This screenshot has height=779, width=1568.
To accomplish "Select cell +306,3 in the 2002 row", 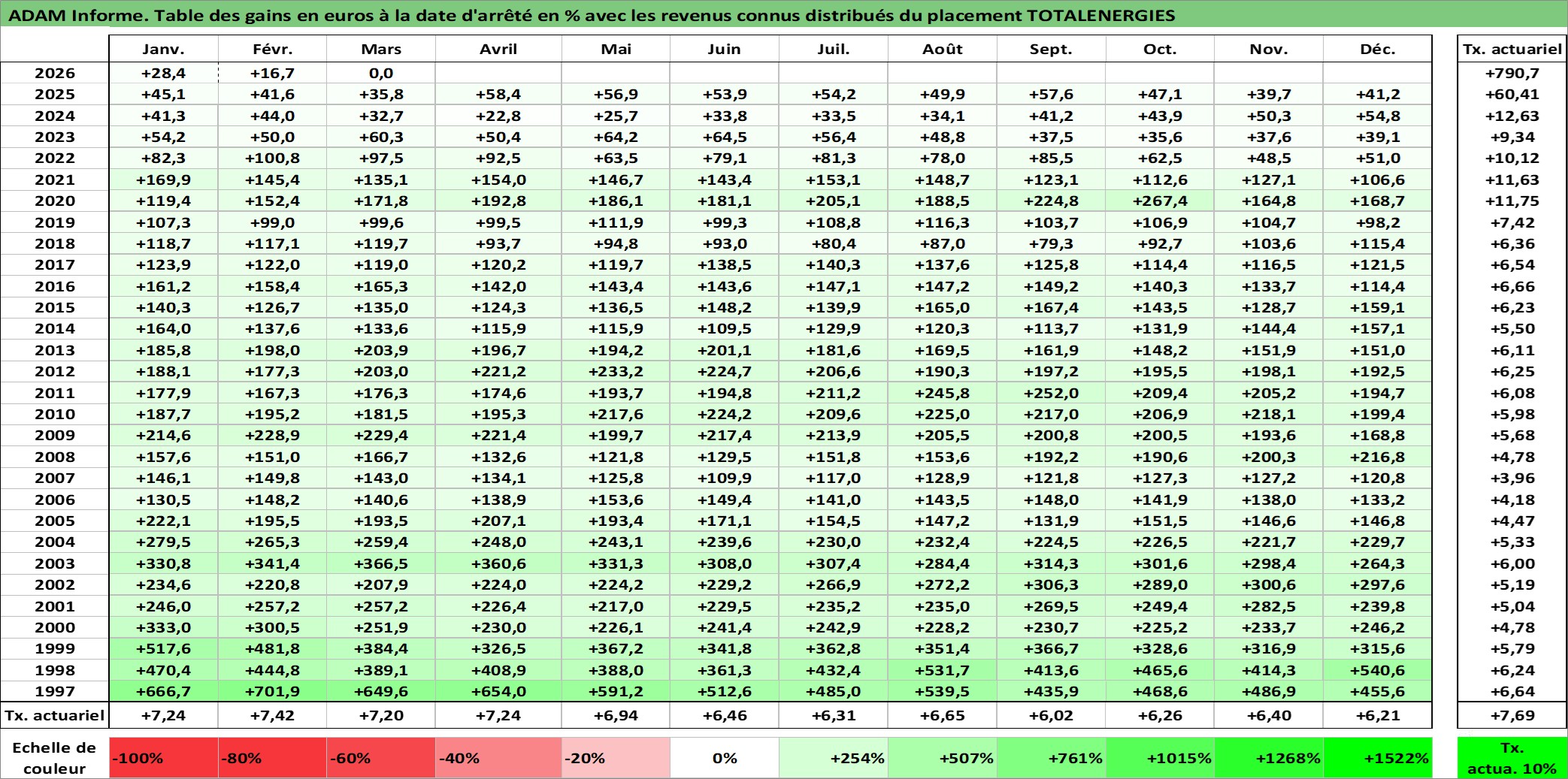I will point(1052,584).
